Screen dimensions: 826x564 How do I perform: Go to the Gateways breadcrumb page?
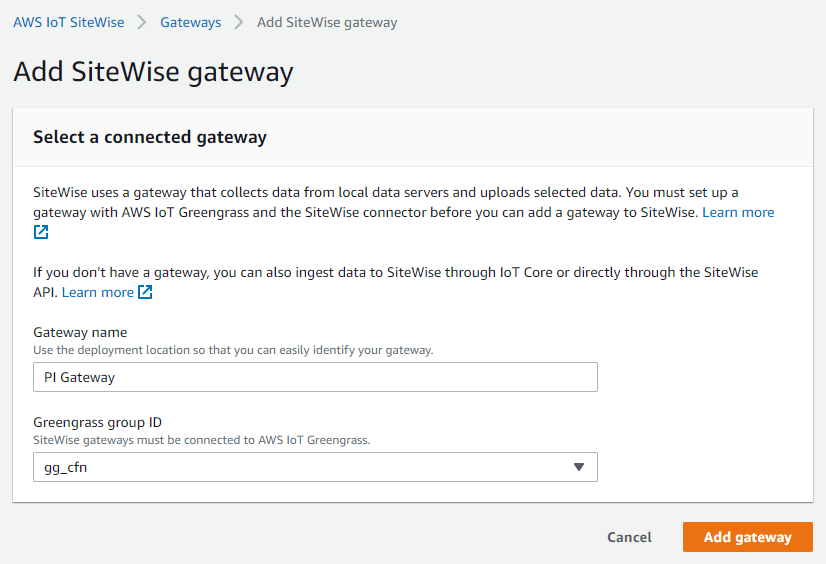click(x=190, y=22)
